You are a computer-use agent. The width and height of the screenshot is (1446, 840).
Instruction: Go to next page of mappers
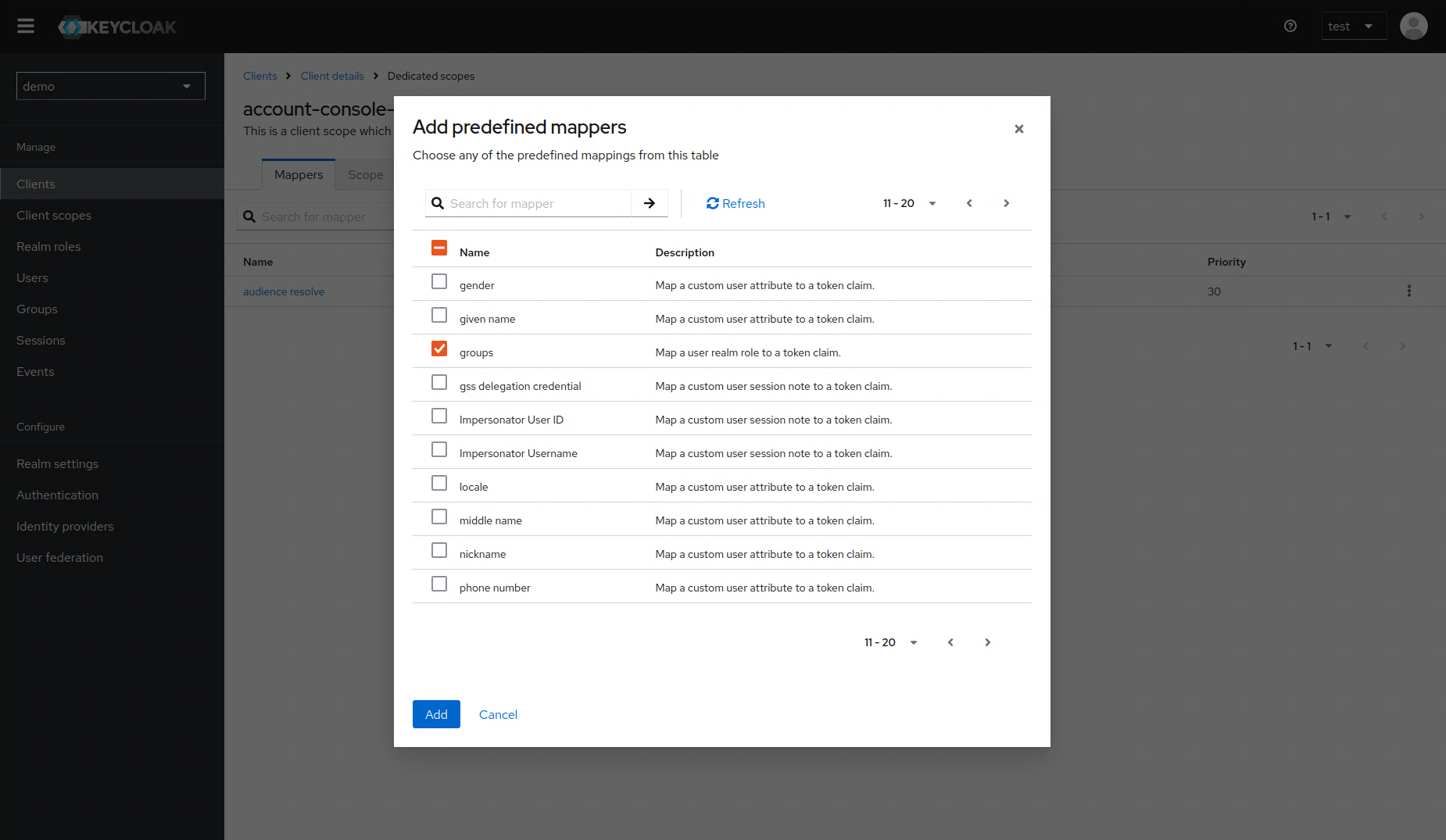[x=1005, y=203]
